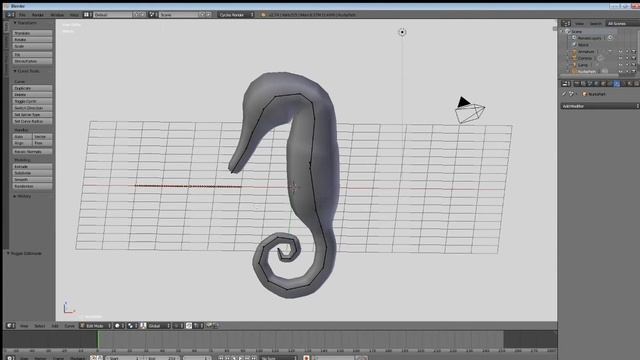Open the Render menu

click(x=38, y=15)
